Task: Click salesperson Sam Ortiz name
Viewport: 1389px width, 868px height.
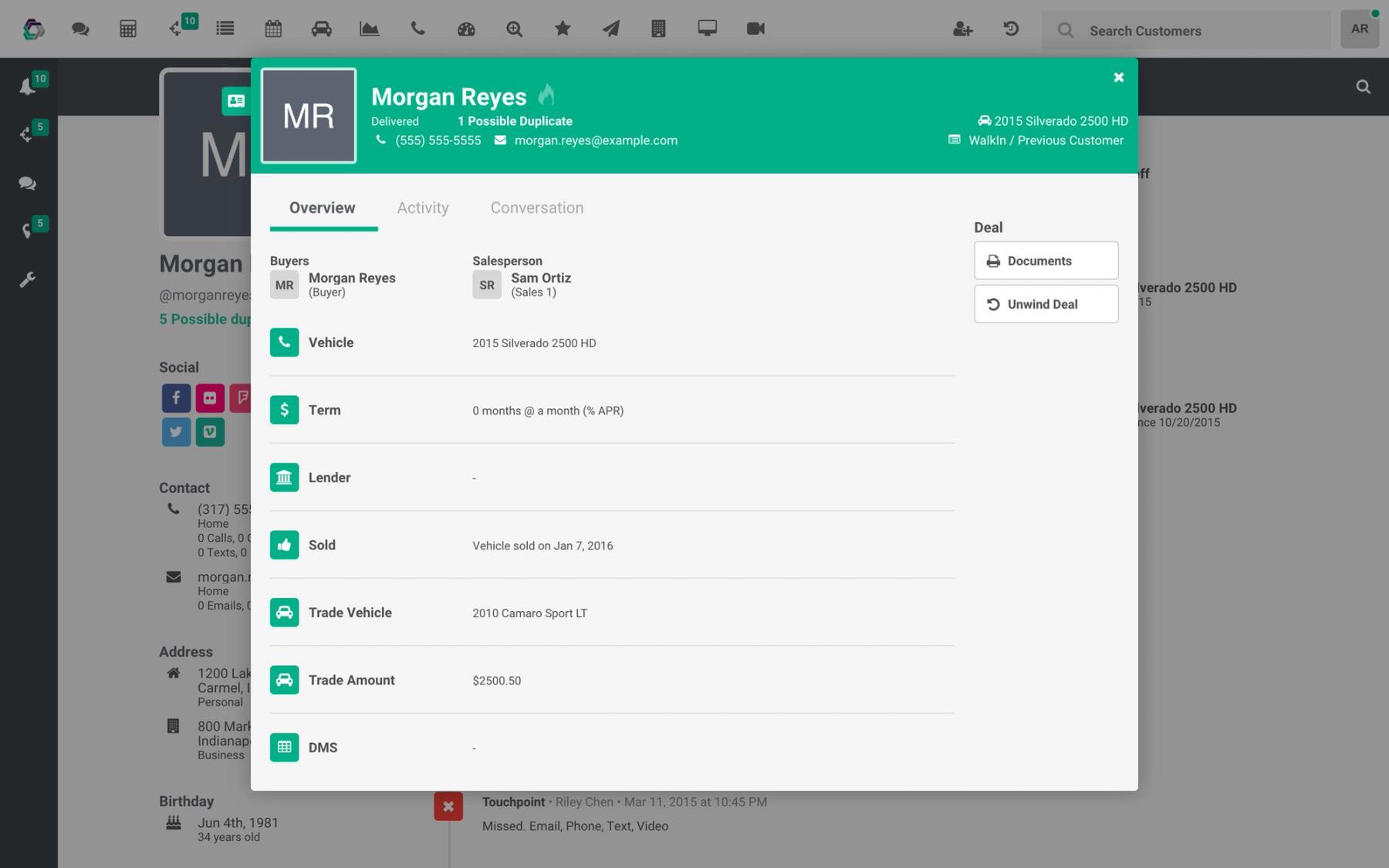Action: pyautogui.click(x=541, y=278)
